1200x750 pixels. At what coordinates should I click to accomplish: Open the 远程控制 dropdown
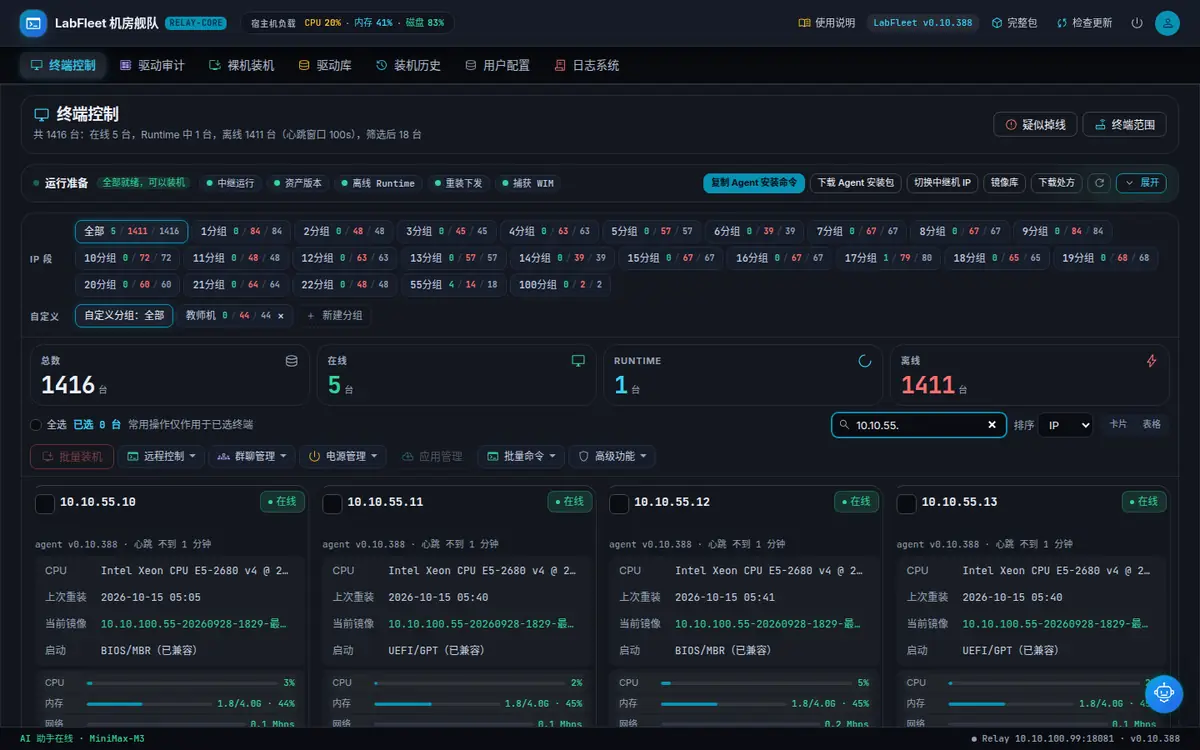coord(161,456)
